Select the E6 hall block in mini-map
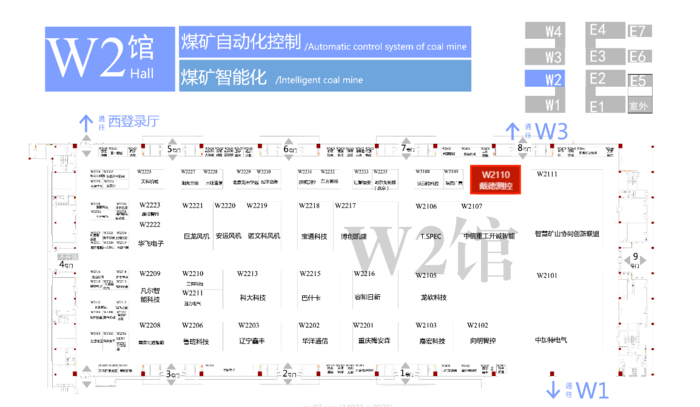The width and height of the screenshot is (700, 407). pyautogui.click(x=640, y=57)
